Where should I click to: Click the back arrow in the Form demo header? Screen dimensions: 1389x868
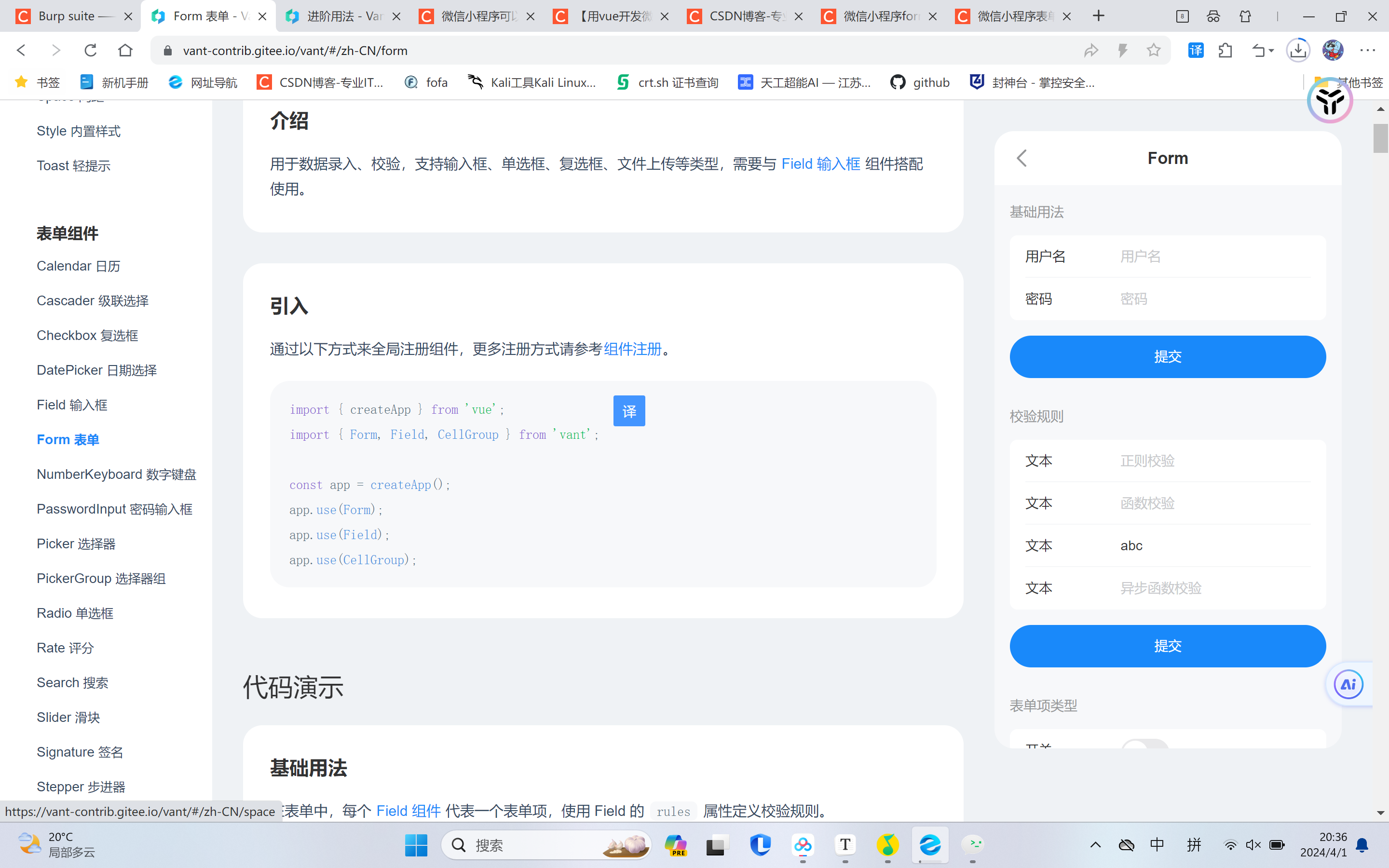1021,158
